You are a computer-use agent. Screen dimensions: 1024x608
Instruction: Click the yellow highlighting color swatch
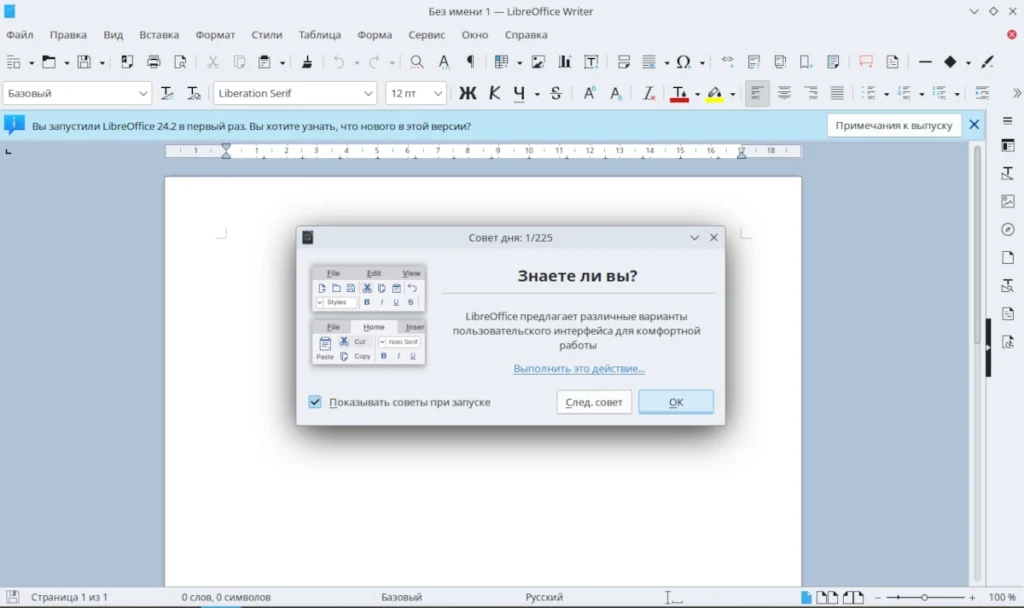(714, 93)
